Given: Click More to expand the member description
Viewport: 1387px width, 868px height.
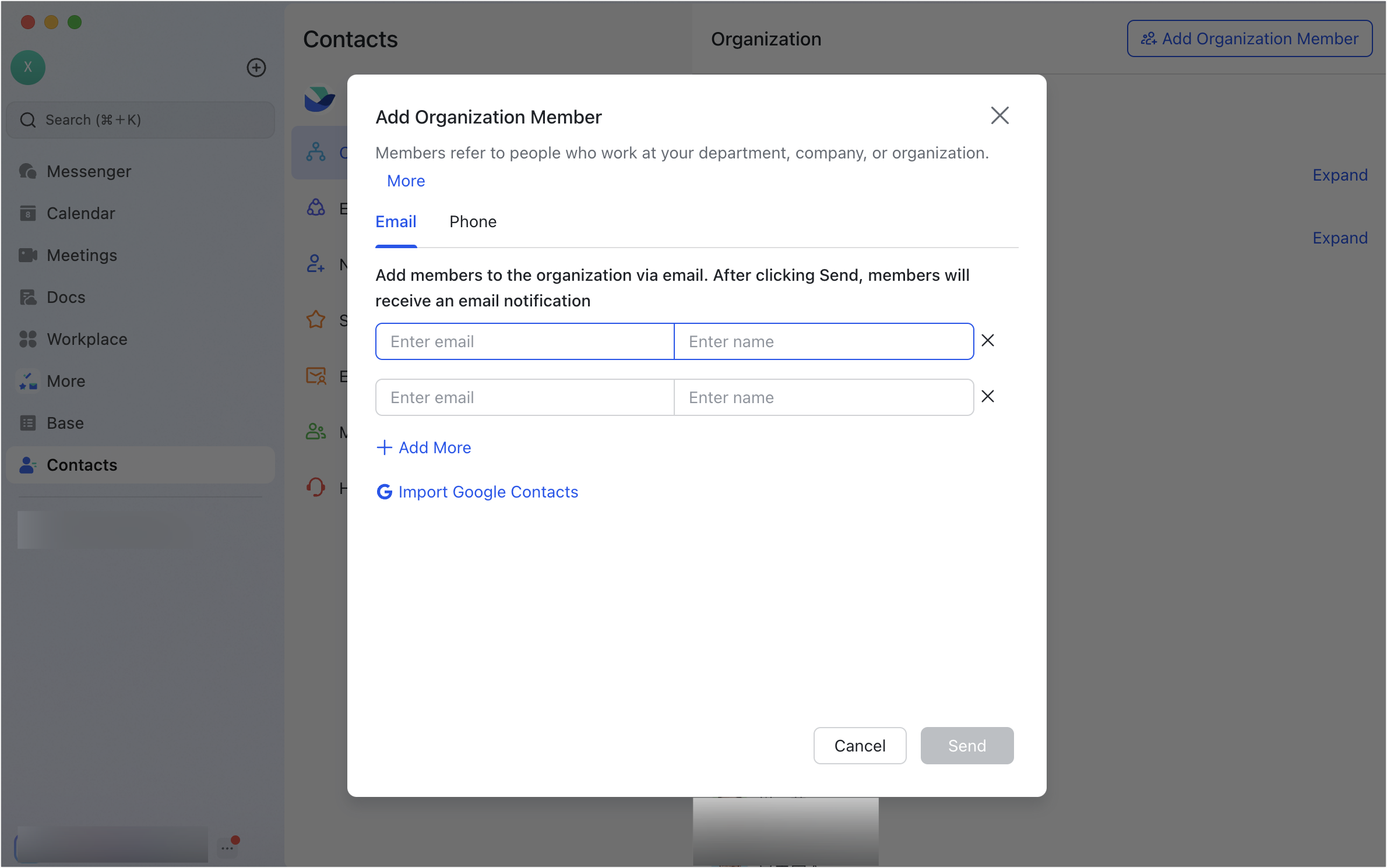Looking at the screenshot, I should point(405,181).
